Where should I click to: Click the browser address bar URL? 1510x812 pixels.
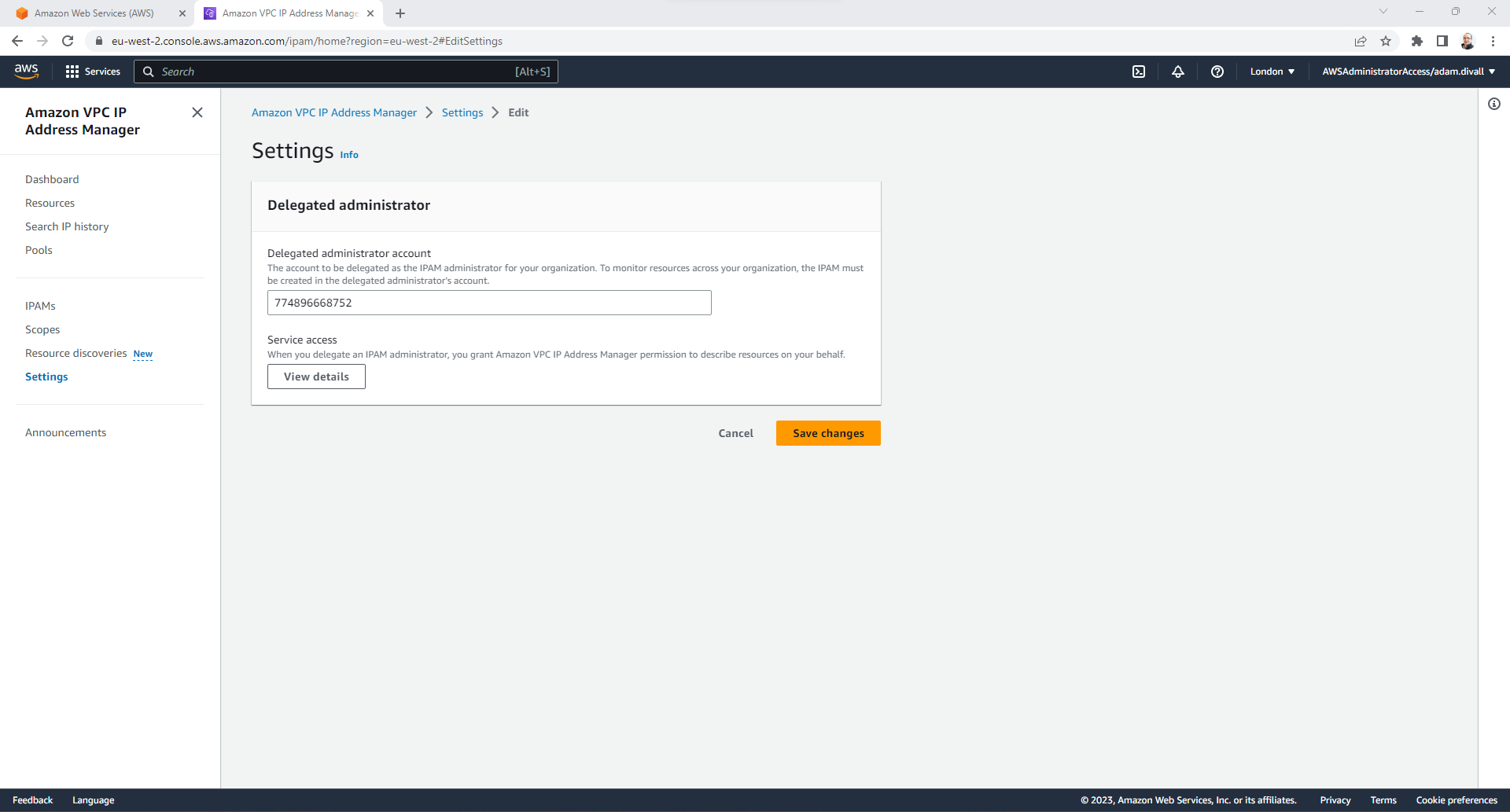coord(307,41)
